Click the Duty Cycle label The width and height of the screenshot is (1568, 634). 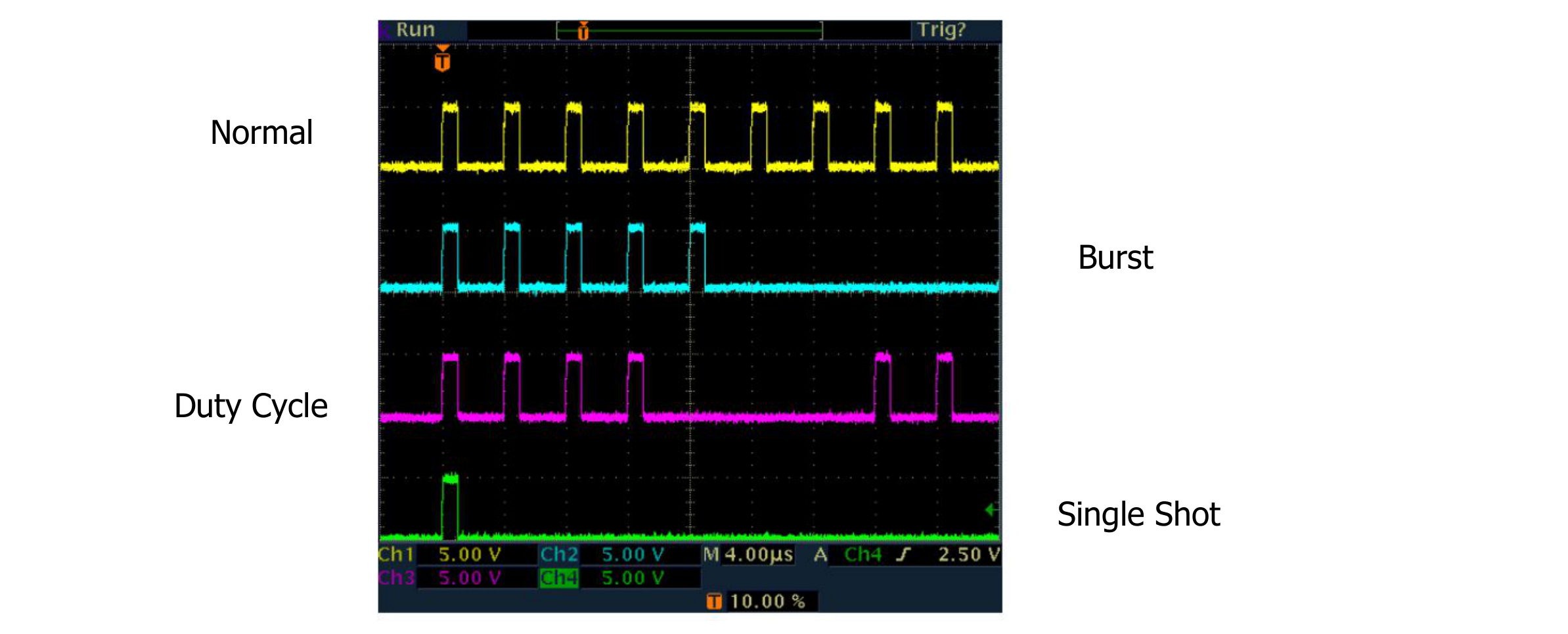tap(251, 406)
